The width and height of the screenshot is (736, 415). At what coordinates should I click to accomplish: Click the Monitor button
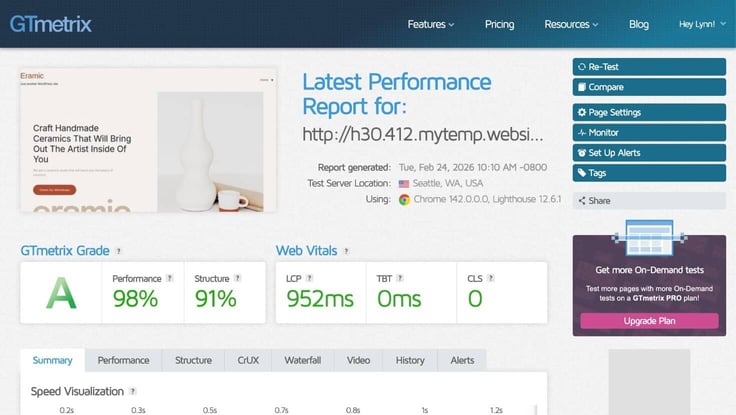point(649,132)
